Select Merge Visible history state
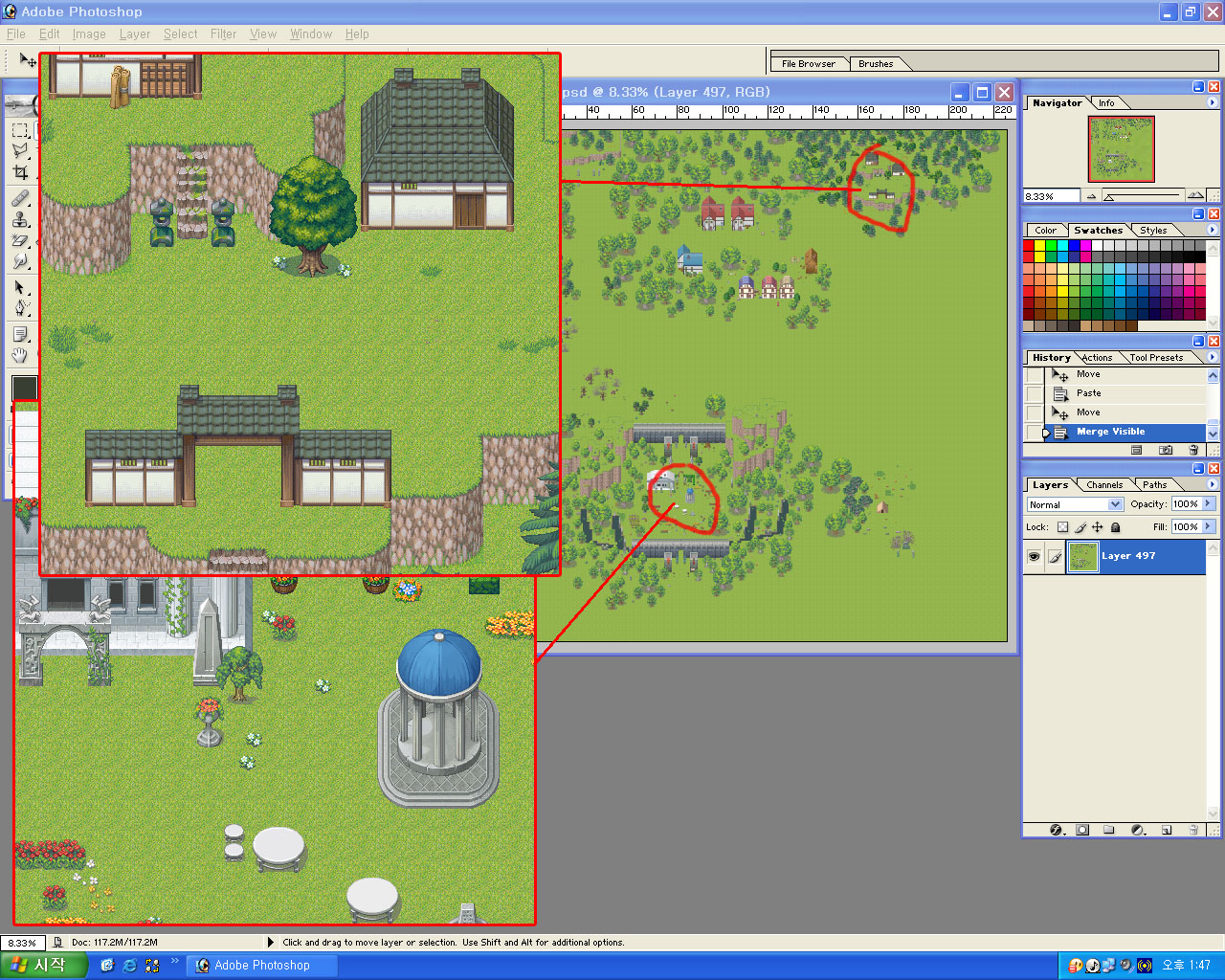Image resolution: width=1225 pixels, height=980 pixels. click(1125, 433)
